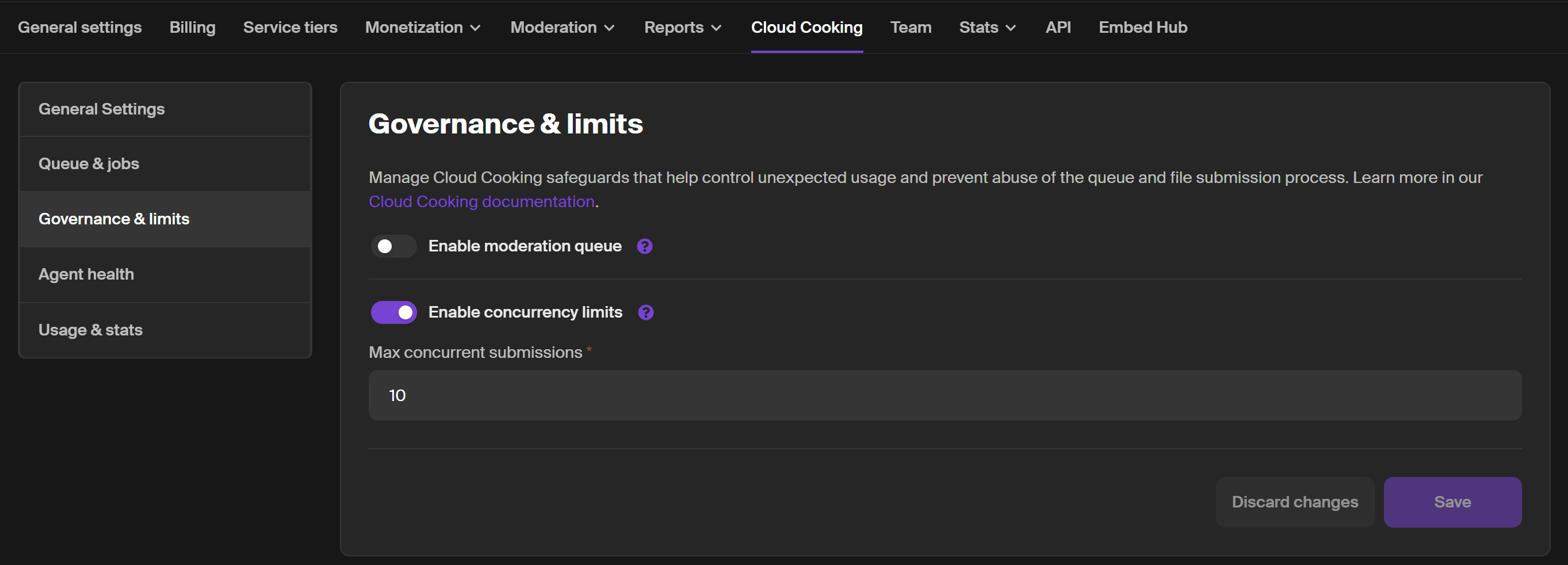Open help for Enable moderation queue
The height and width of the screenshot is (565, 1568).
[645, 246]
